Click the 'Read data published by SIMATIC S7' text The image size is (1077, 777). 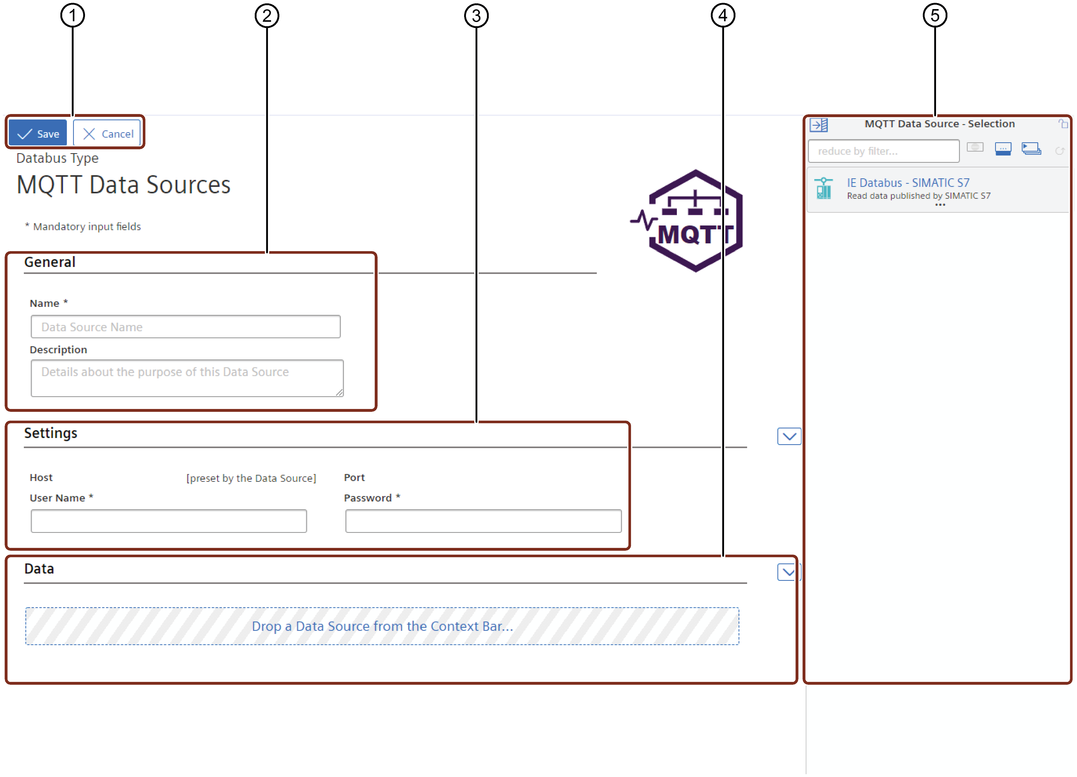(x=918, y=196)
